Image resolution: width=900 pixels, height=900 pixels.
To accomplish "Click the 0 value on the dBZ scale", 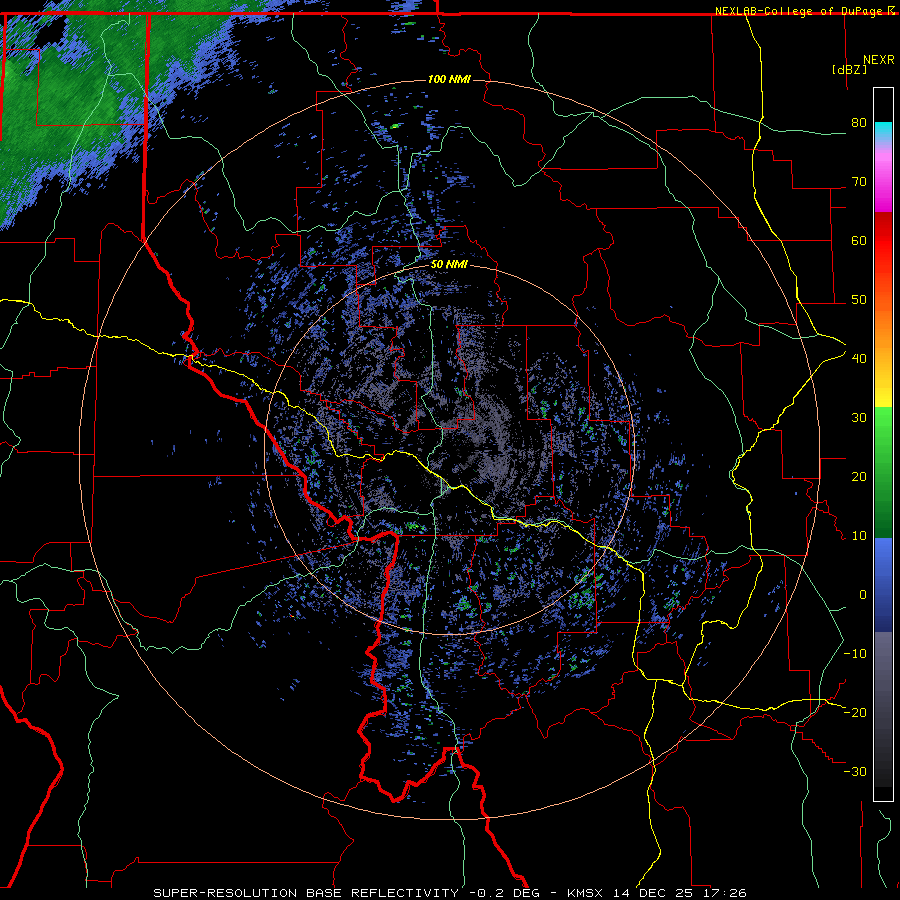I will [862, 595].
